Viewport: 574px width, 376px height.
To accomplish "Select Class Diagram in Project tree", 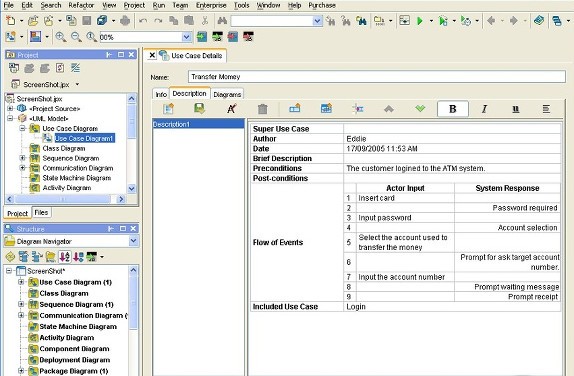I will tap(64, 148).
